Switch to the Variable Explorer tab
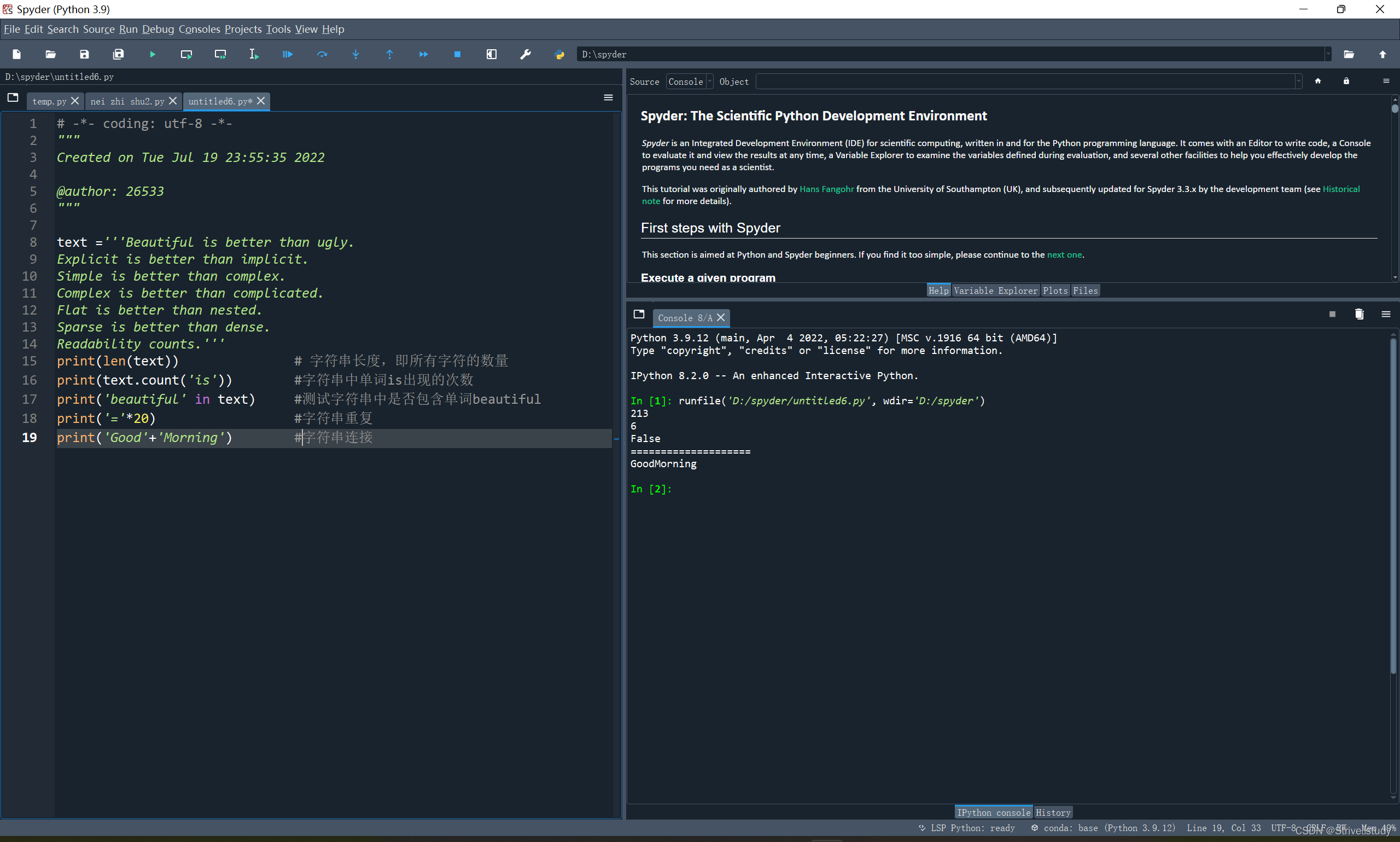This screenshot has height=842, width=1400. pos(995,291)
